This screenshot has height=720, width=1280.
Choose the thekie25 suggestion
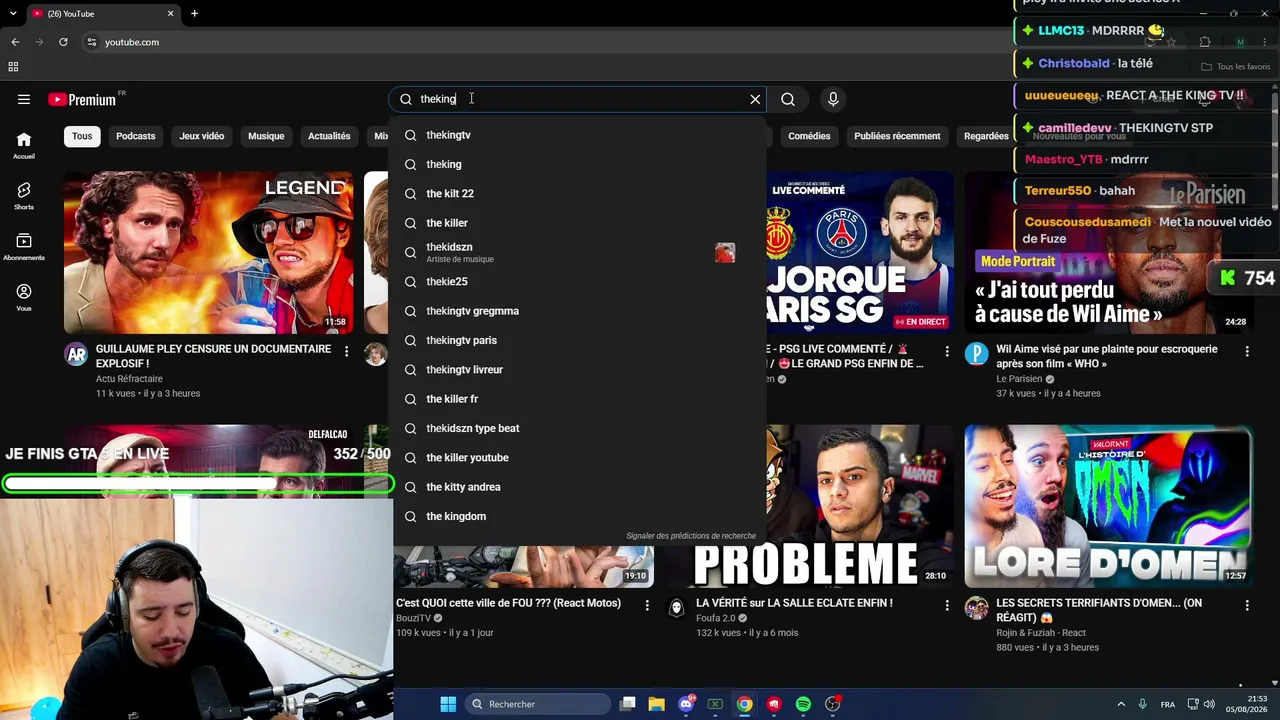578,282
